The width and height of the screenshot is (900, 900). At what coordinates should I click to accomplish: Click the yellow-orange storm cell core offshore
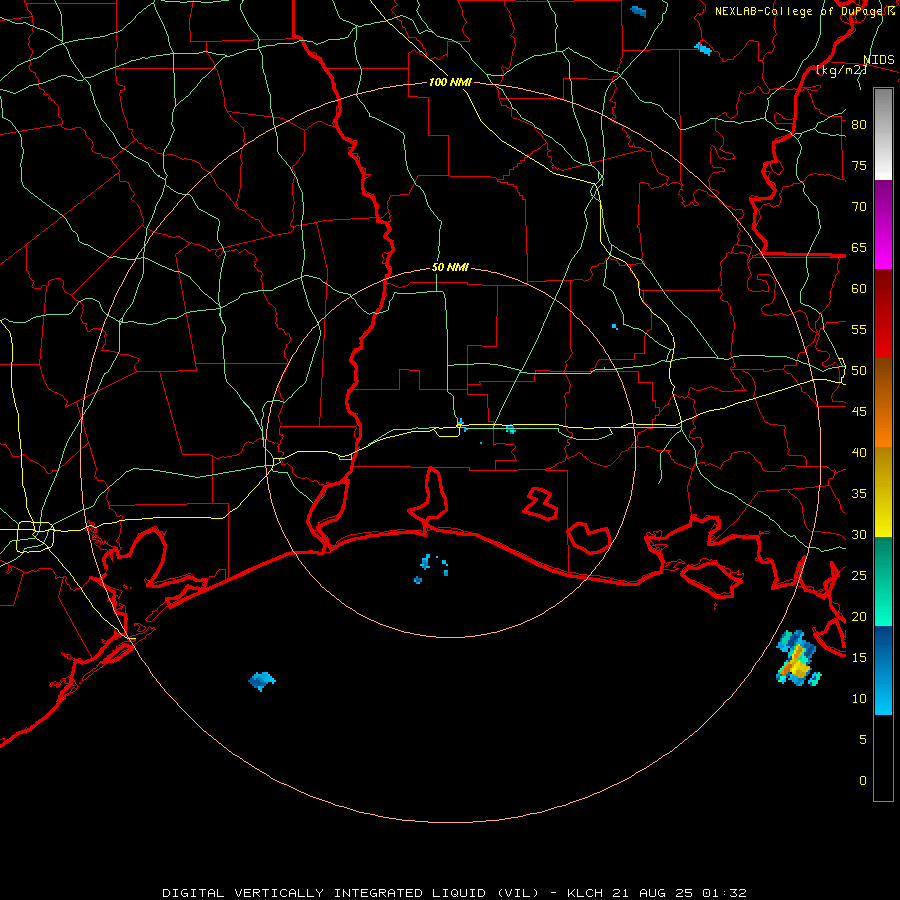coord(798,663)
